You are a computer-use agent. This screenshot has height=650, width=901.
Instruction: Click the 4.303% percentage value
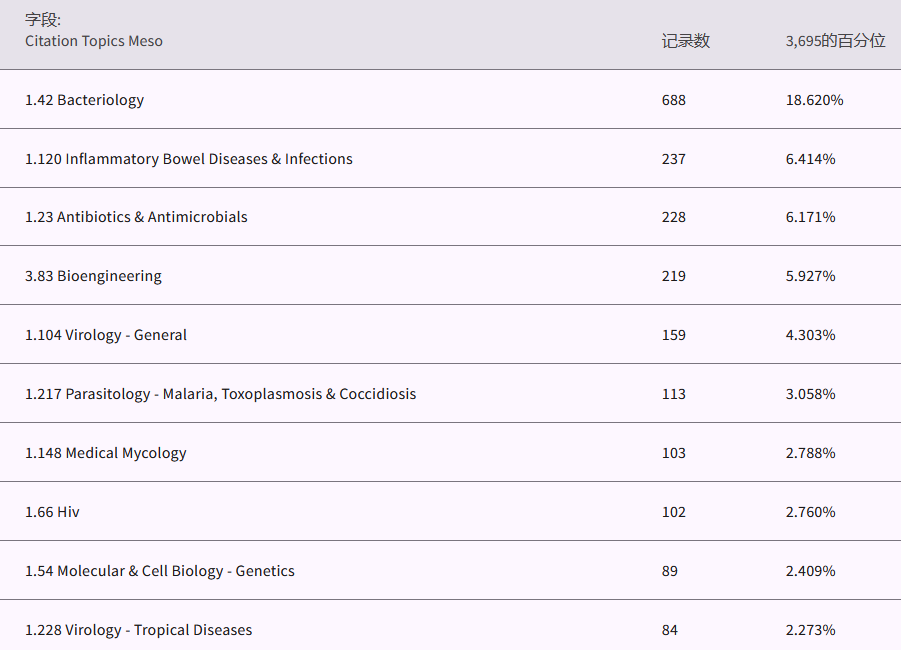[810, 335]
